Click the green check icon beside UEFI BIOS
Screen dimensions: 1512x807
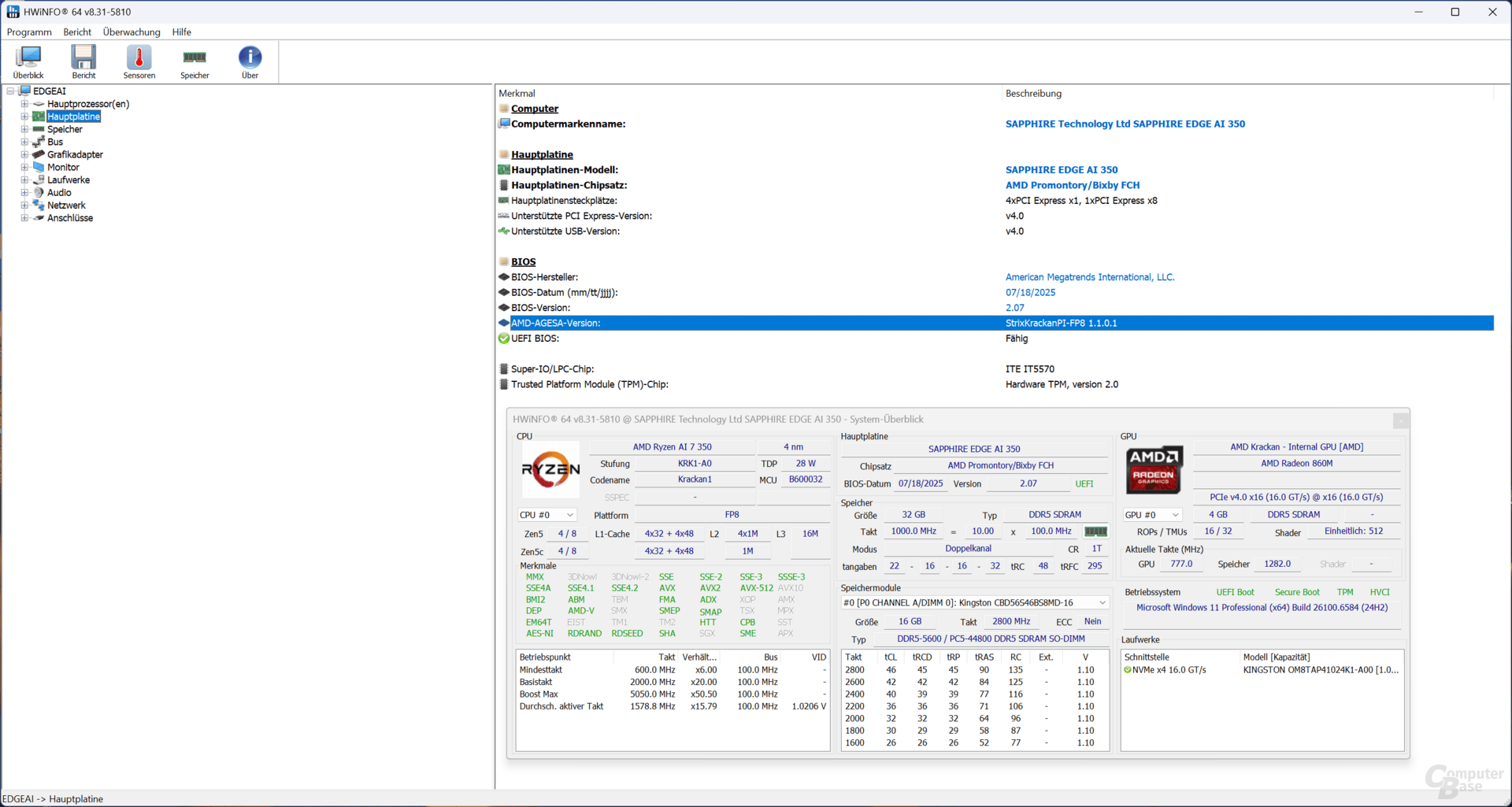[504, 339]
